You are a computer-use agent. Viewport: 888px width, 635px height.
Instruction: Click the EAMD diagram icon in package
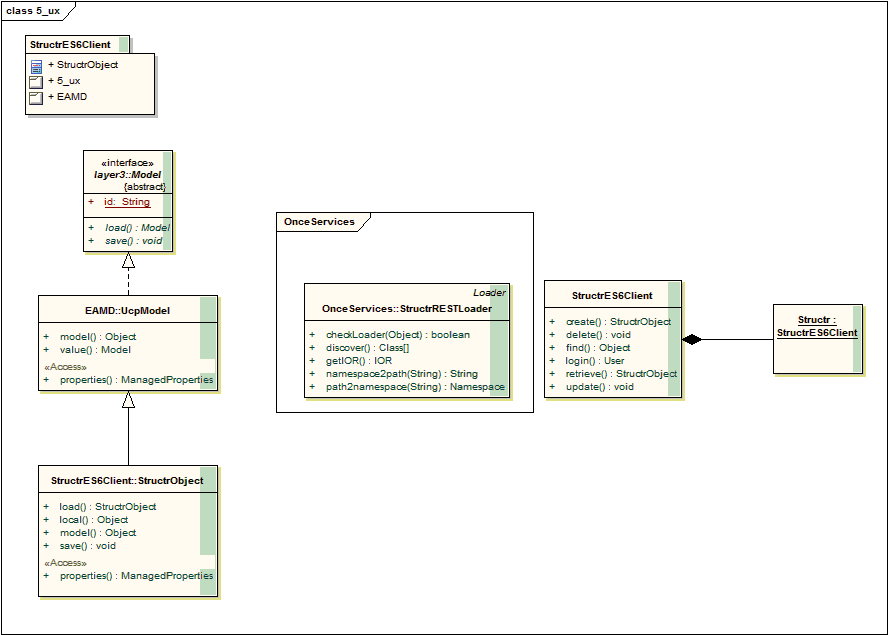pyautogui.click(x=36, y=97)
